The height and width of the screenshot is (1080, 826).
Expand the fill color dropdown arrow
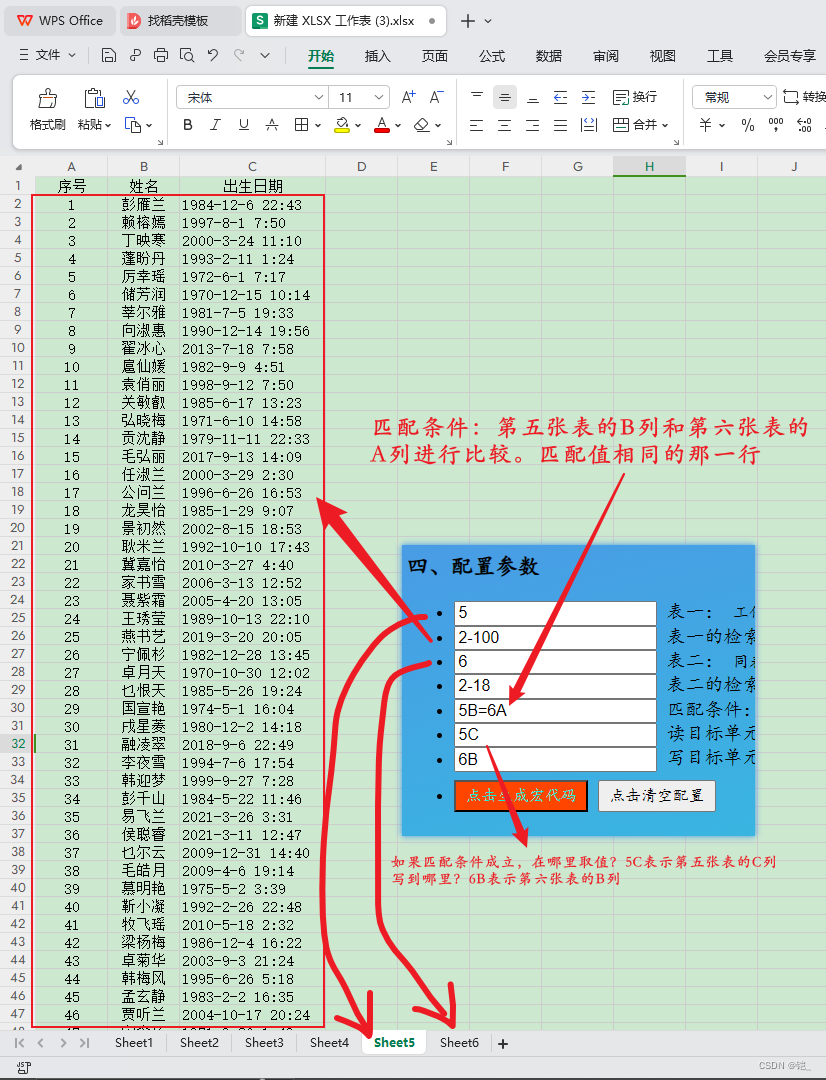point(358,126)
